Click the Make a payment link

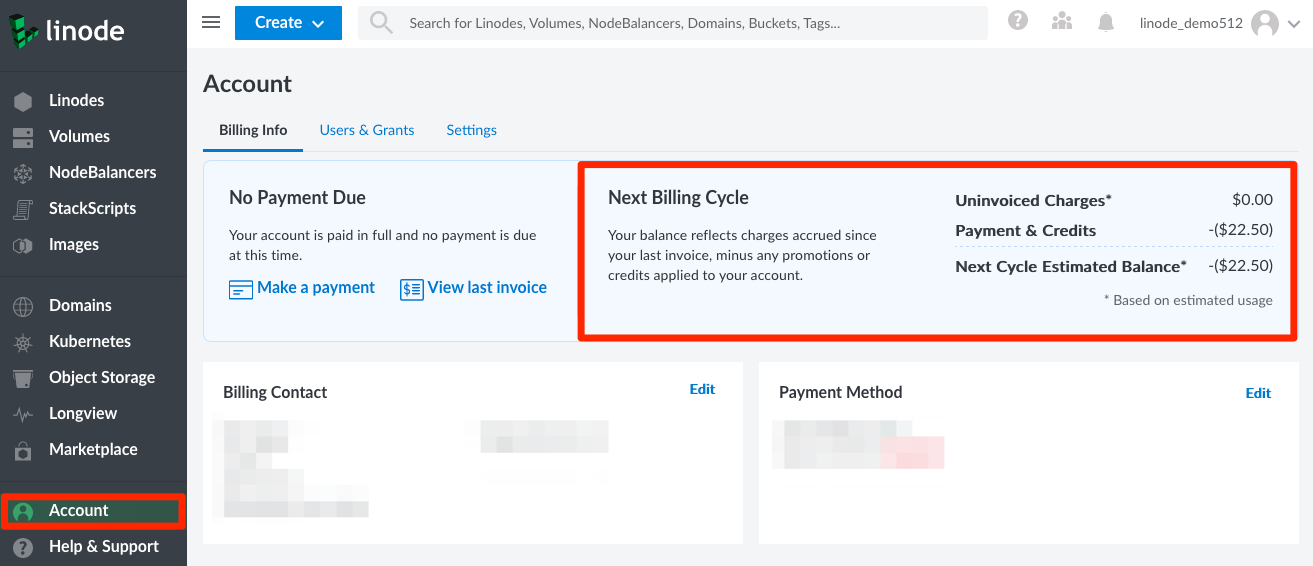tap(315, 288)
